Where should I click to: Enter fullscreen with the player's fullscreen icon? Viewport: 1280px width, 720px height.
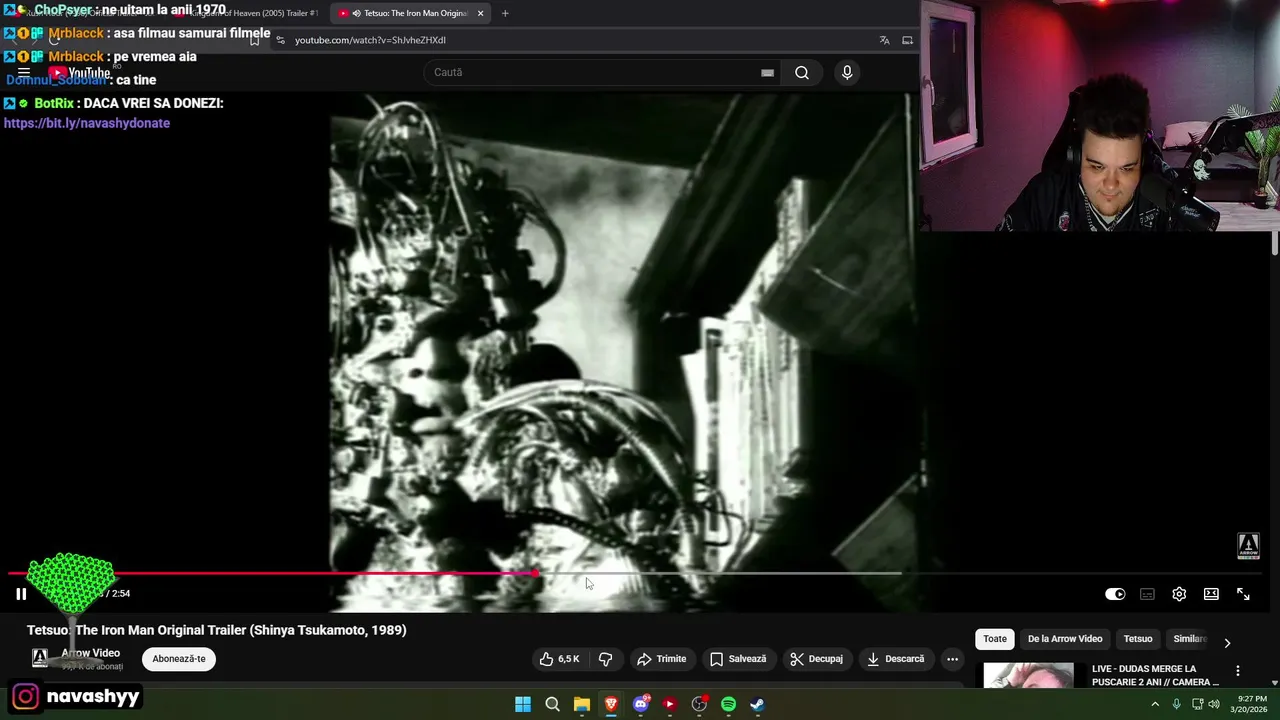click(1243, 594)
